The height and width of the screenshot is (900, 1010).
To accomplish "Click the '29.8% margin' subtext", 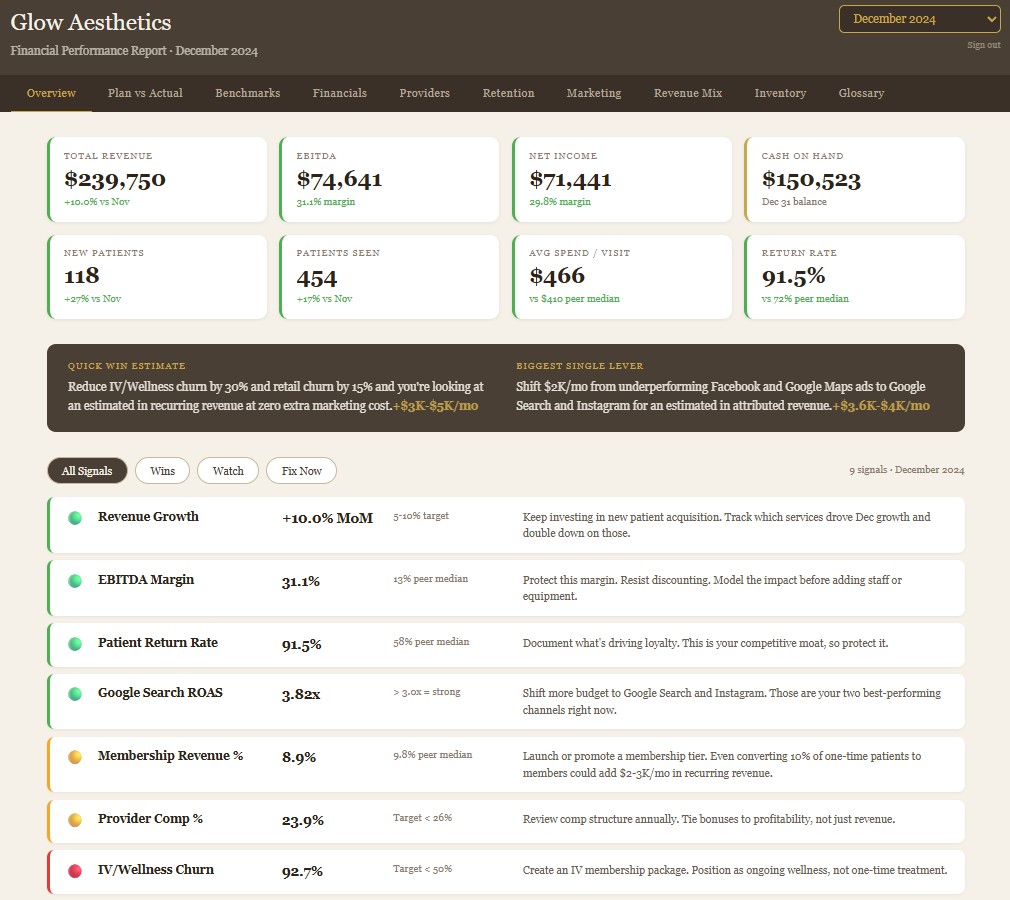I will (560, 202).
